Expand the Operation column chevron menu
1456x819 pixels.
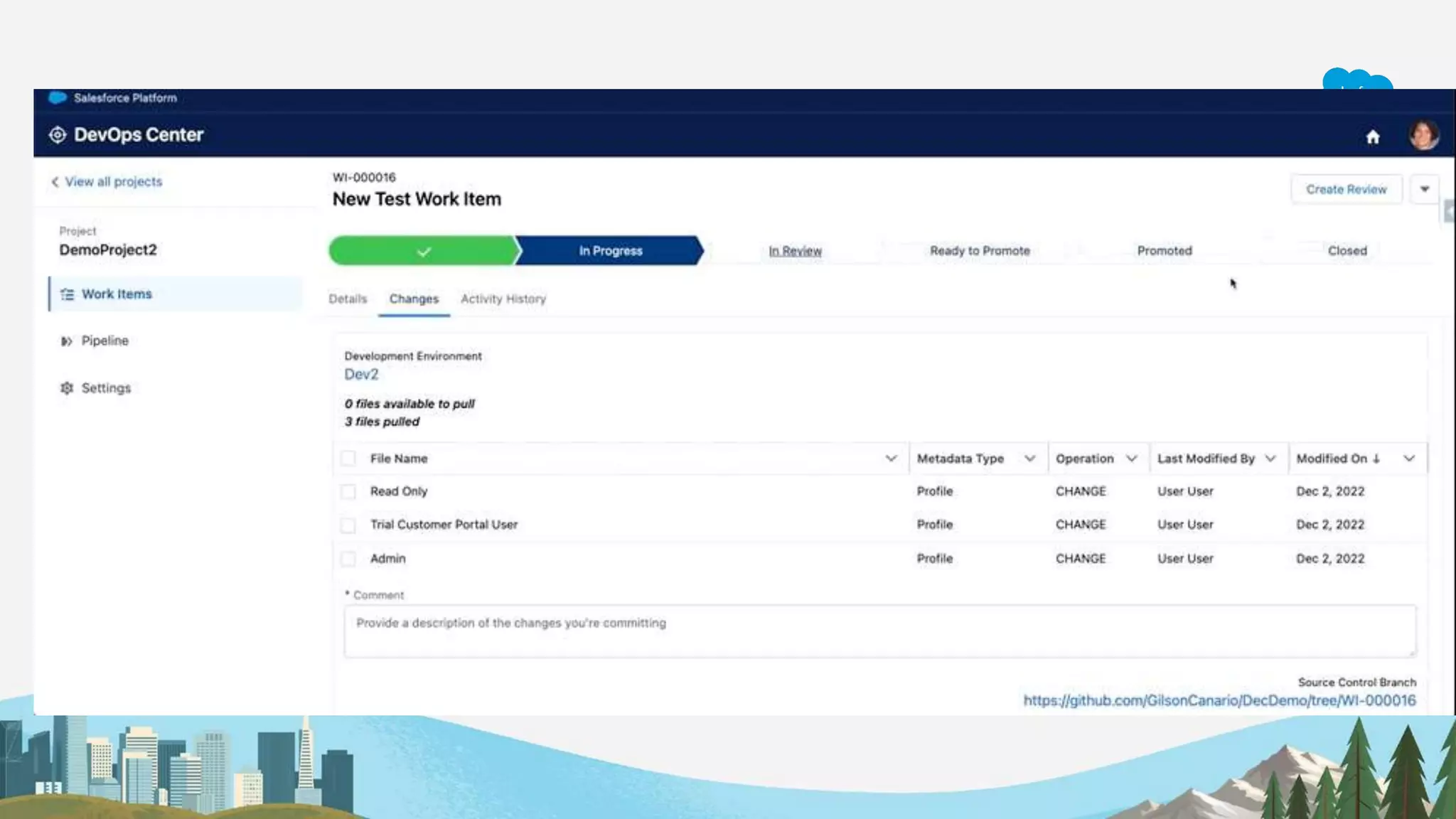[x=1132, y=459]
